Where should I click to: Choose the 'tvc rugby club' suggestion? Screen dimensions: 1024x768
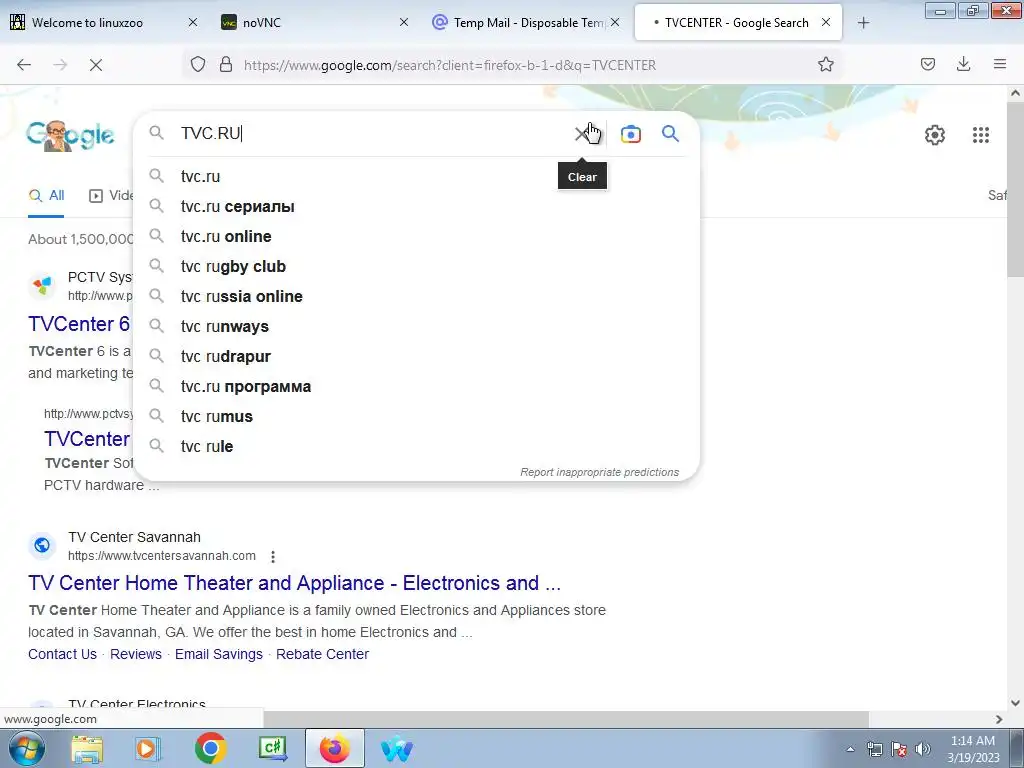(416, 266)
